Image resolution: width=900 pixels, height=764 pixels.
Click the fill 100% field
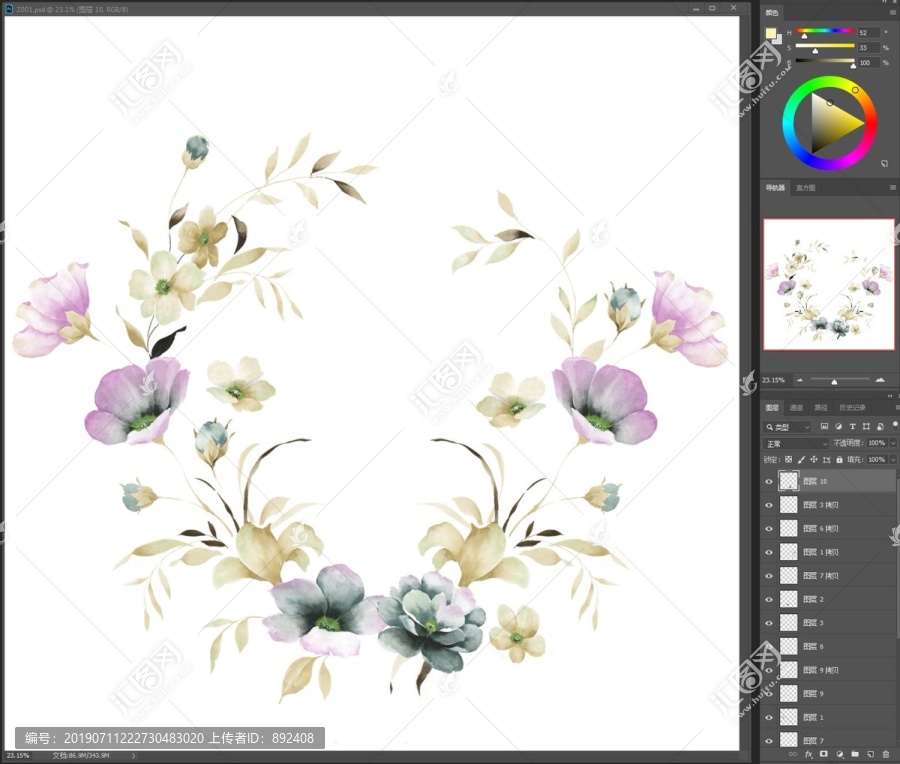tap(877, 459)
